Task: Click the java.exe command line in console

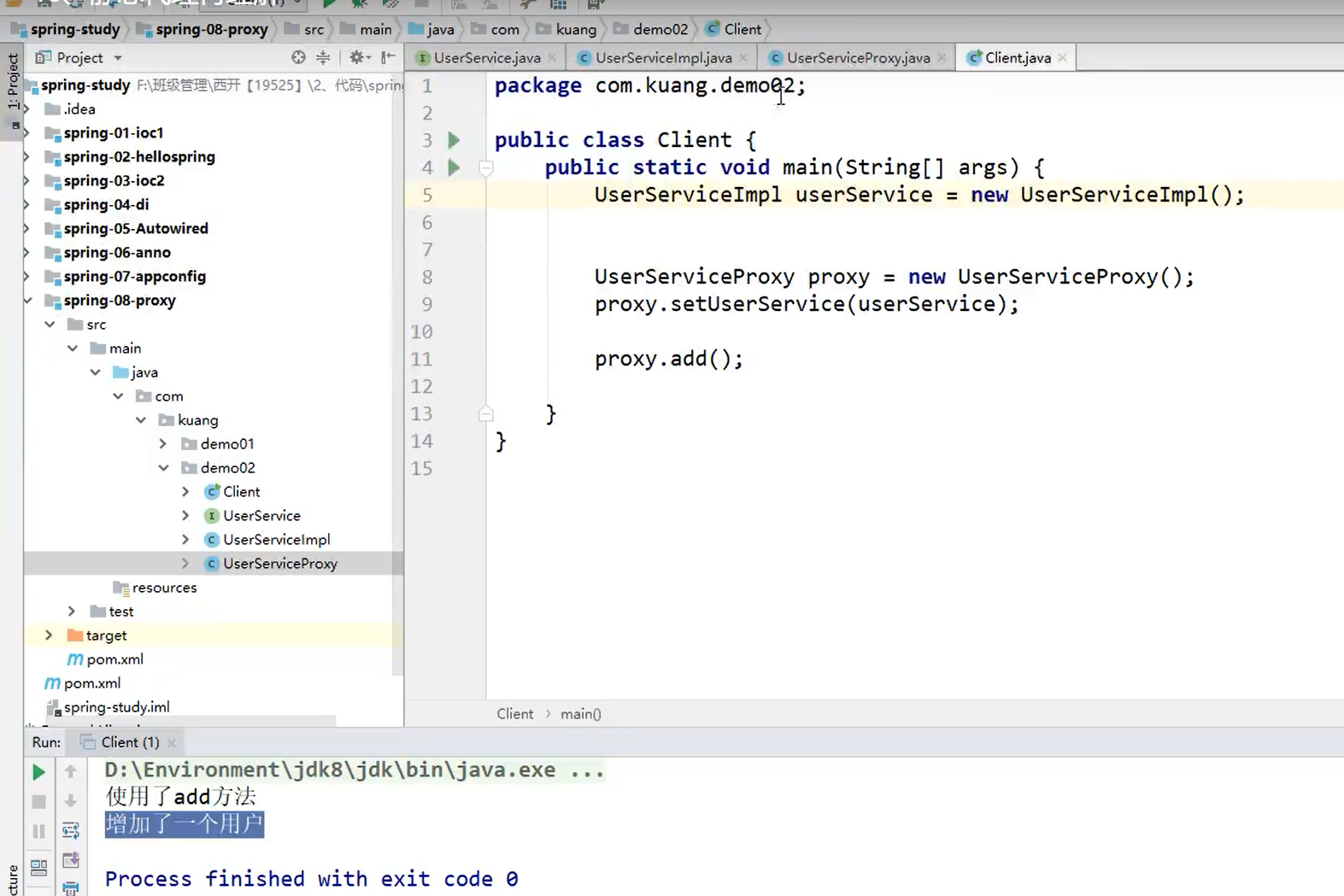Action: pyautogui.click(x=355, y=770)
